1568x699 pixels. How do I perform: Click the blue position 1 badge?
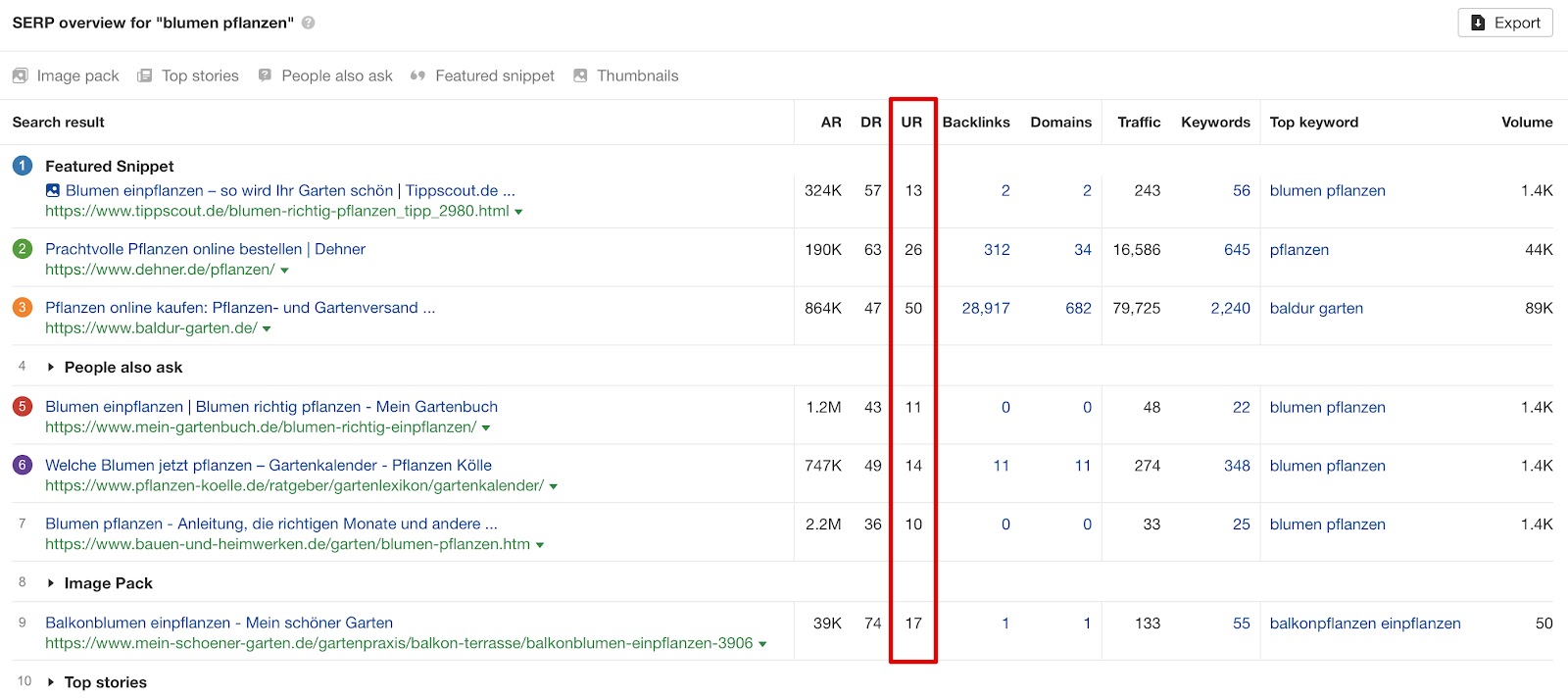point(23,166)
